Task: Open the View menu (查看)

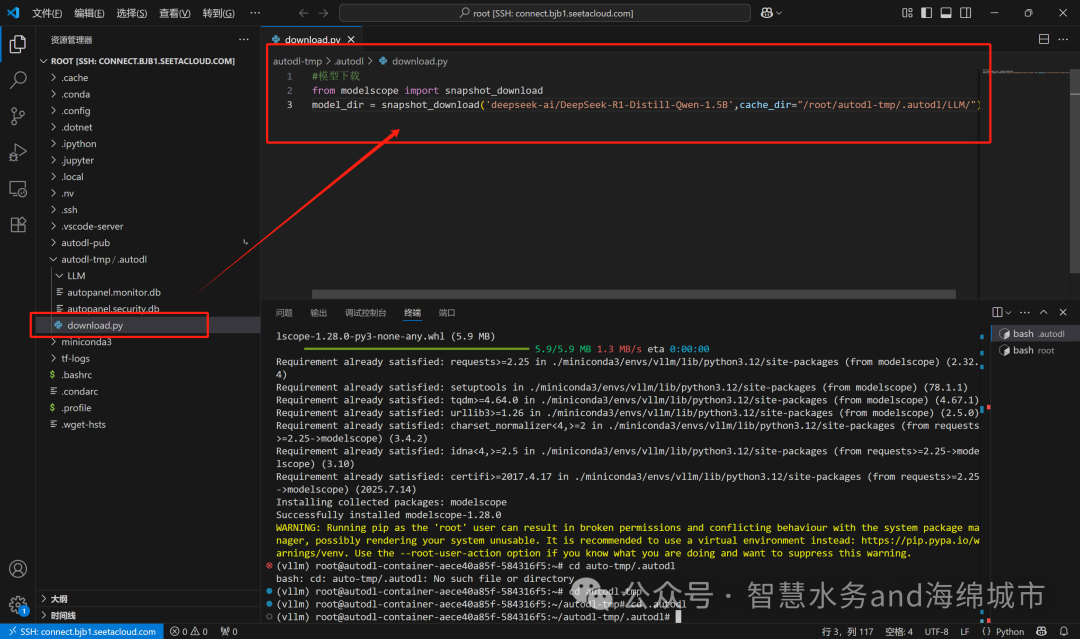Action: [x=174, y=13]
